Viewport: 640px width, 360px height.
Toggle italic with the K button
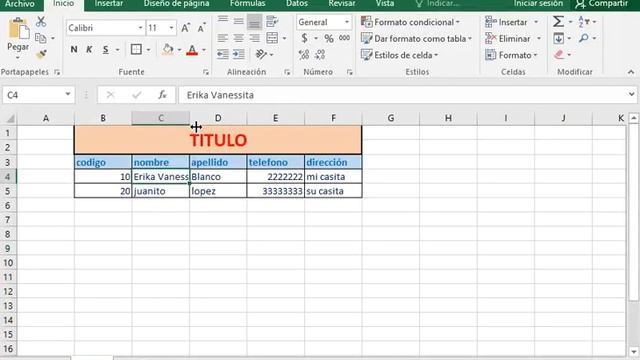pyautogui.click(x=89, y=49)
